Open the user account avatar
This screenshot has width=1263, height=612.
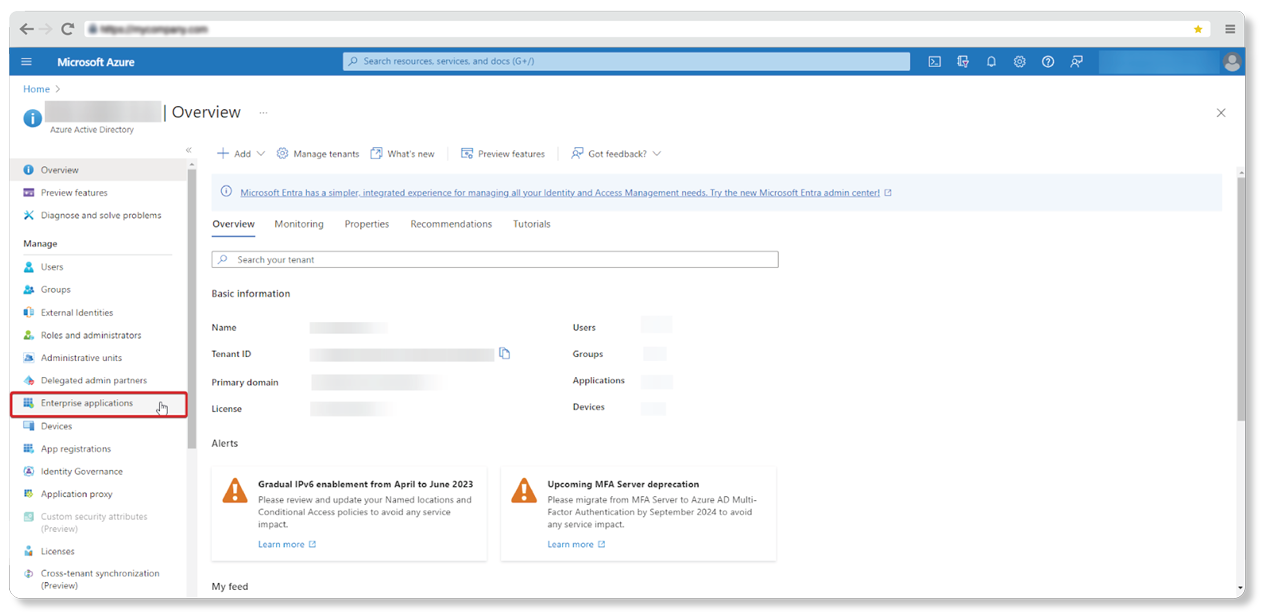[x=1231, y=62]
